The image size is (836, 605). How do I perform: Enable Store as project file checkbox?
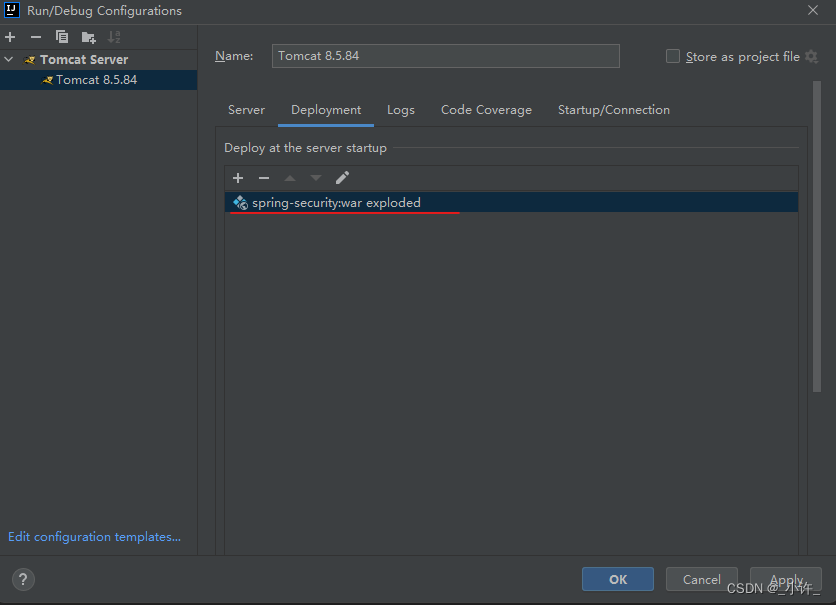pyautogui.click(x=673, y=56)
